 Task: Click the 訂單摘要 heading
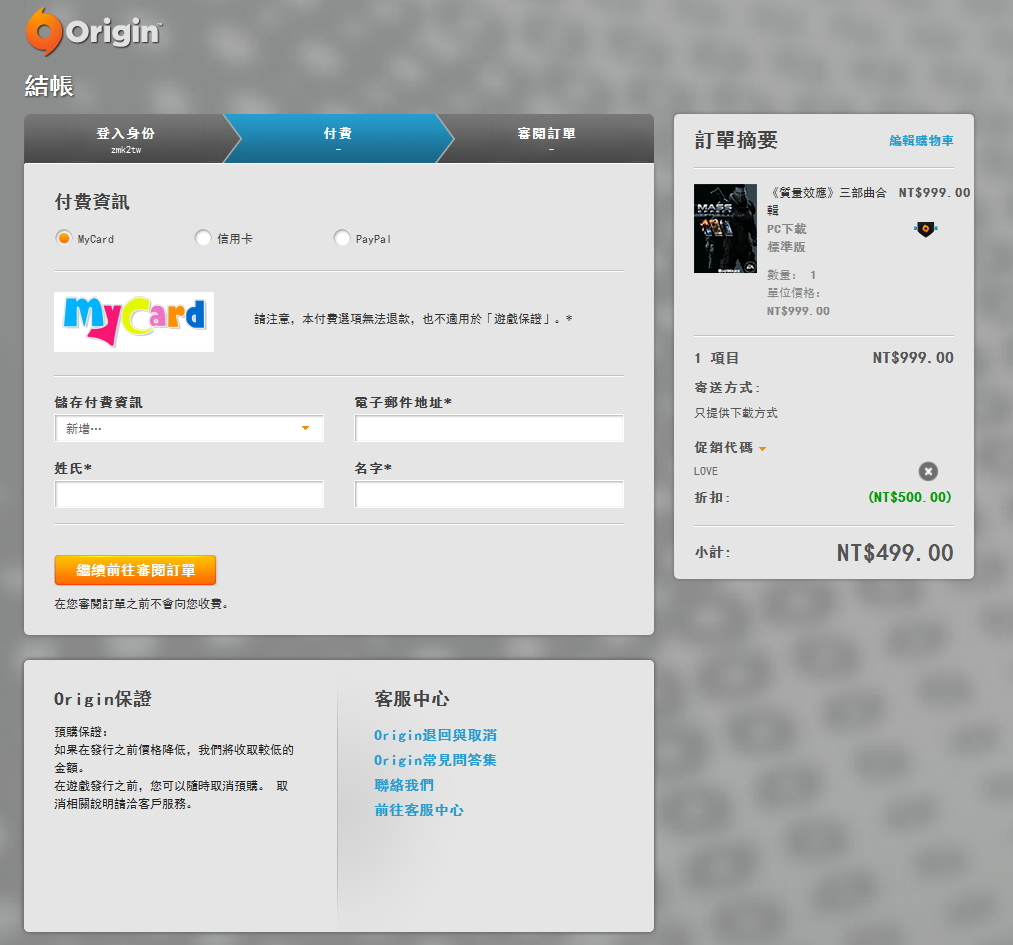(x=736, y=140)
